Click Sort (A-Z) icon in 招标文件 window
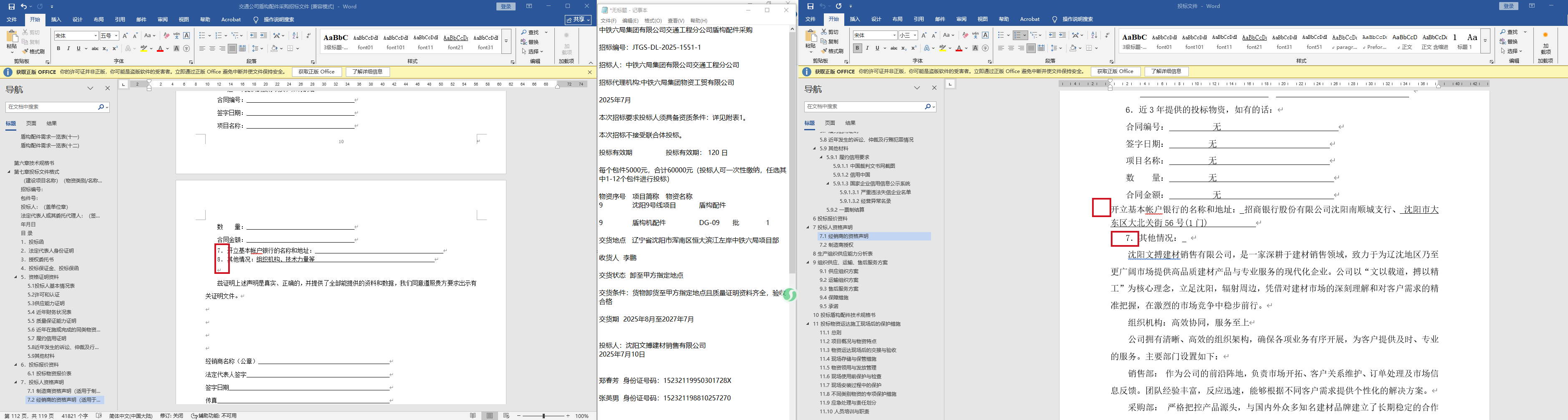 pos(296,36)
